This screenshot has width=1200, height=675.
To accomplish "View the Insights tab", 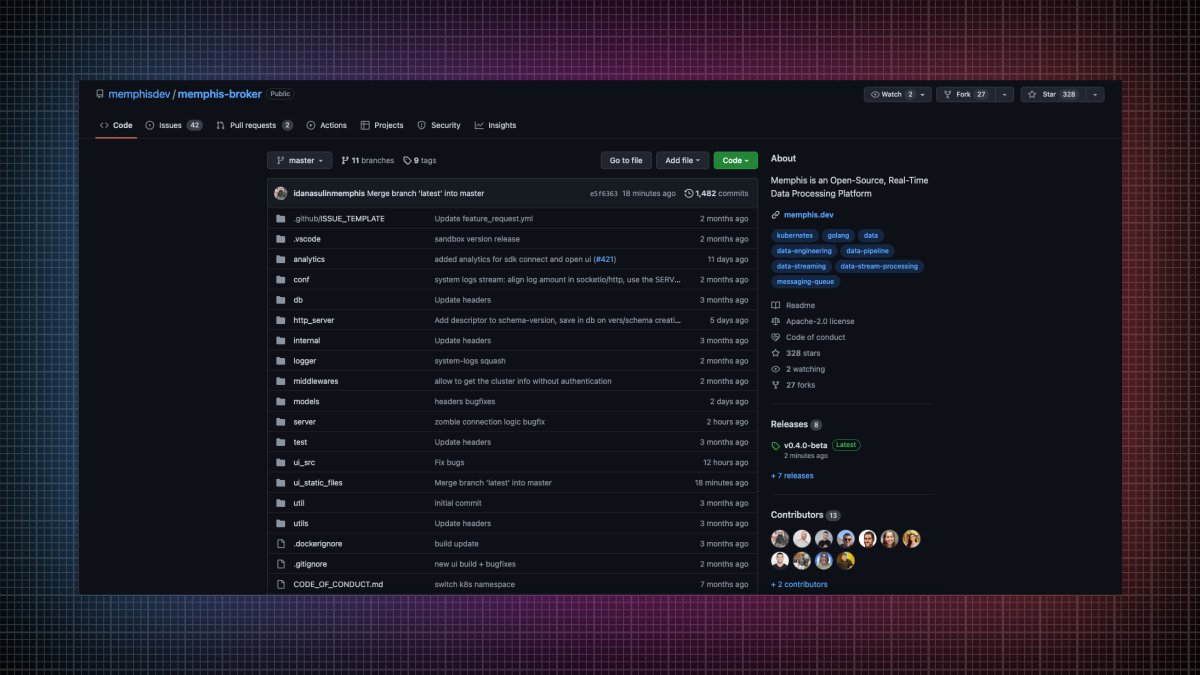I will (x=496, y=125).
